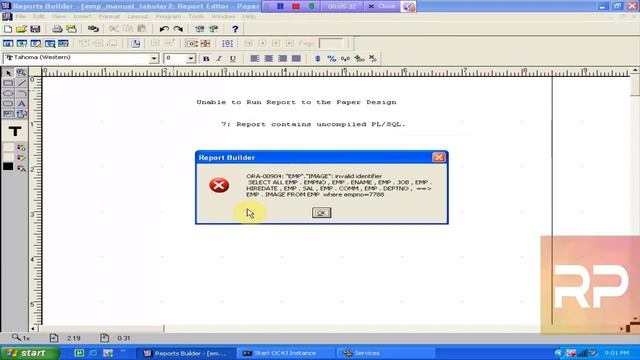Click Close on the recorder bar

click(382, 6)
